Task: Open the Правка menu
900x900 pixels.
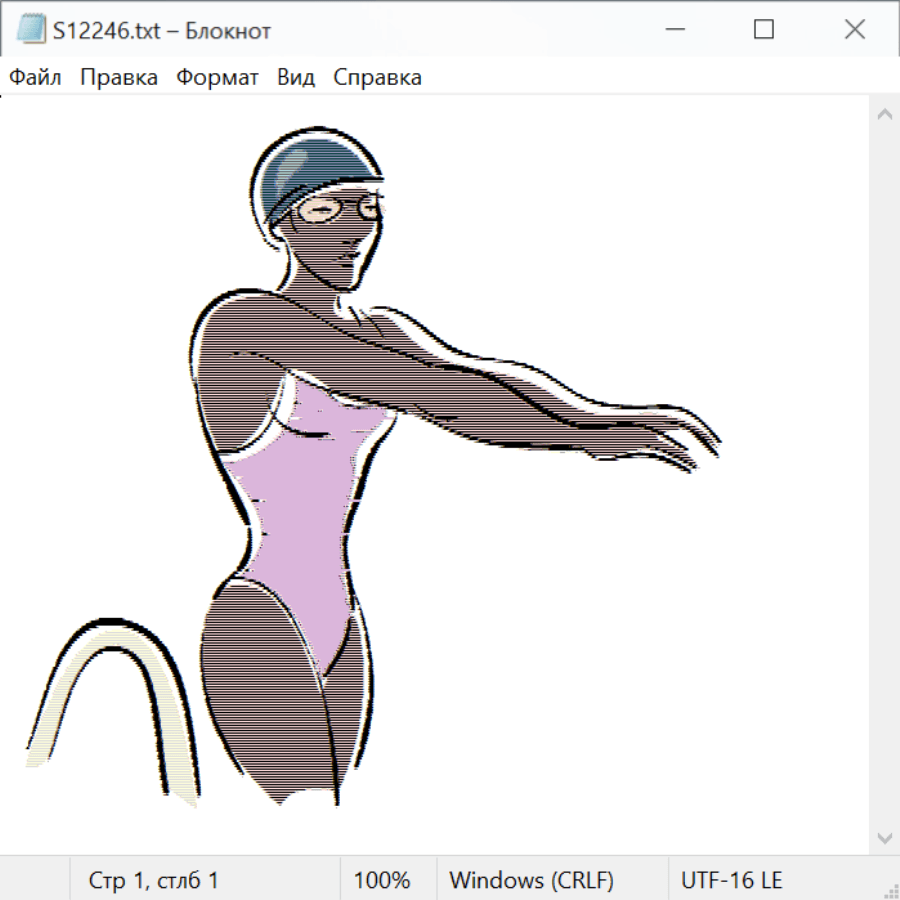Action: pos(119,78)
